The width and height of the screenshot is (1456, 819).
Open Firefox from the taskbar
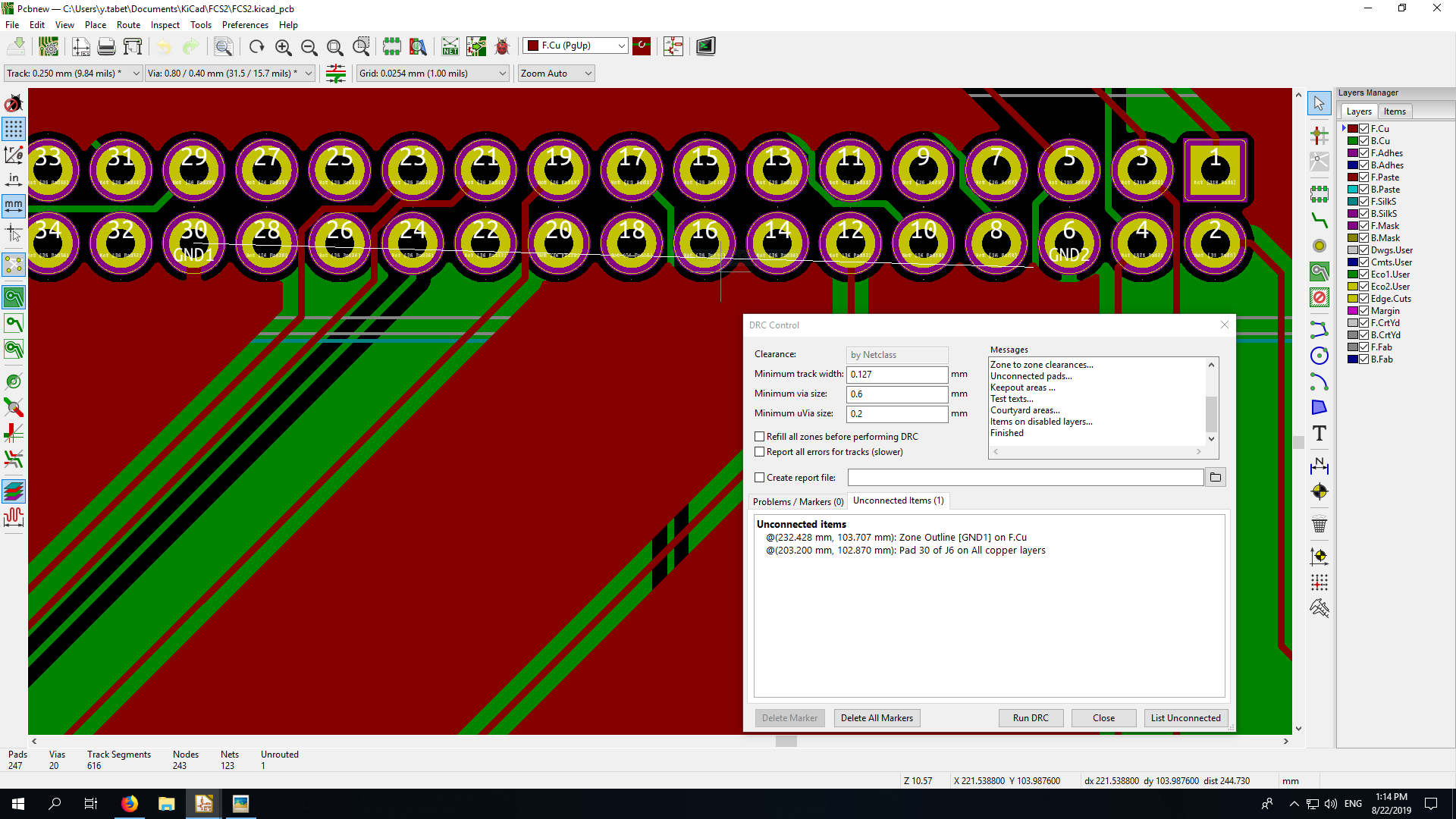point(130,804)
